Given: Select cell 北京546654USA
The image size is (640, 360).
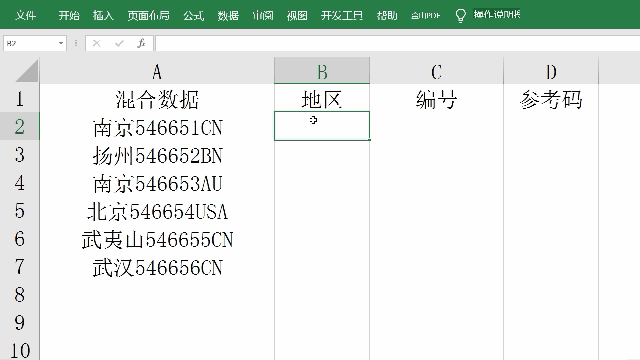Looking at the screenshot, I should click(x=157, y=211).
